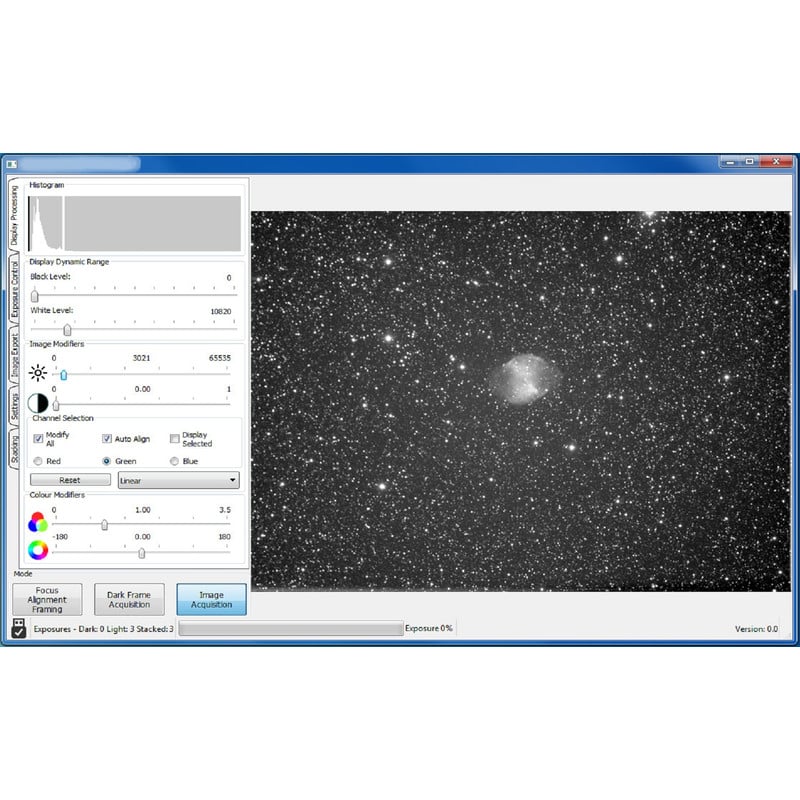Click the exposure progress bar
The width and height of the screenshot is (800, 800).
[x=291, y=628]
